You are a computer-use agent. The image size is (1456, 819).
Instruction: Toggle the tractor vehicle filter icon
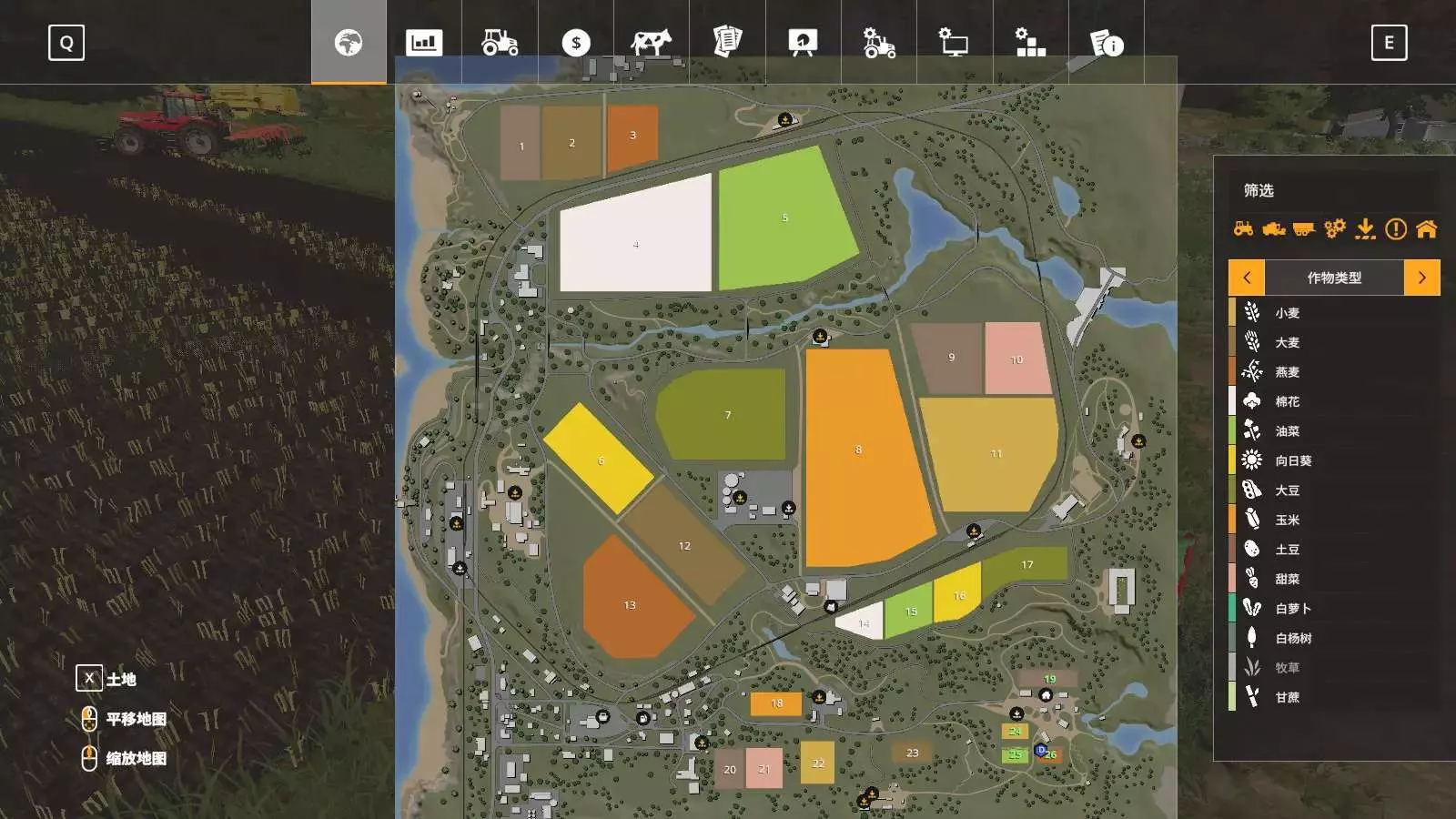(1243, 228)
